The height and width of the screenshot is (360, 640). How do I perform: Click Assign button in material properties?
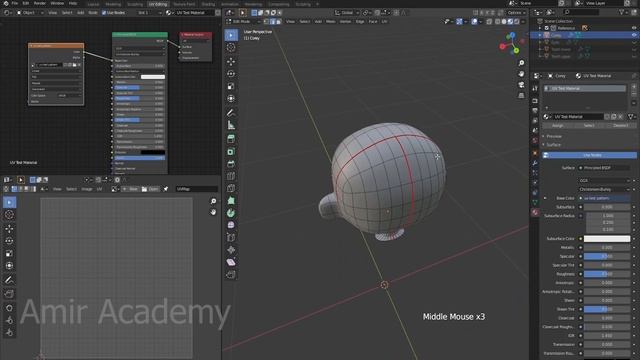(558, 126)
